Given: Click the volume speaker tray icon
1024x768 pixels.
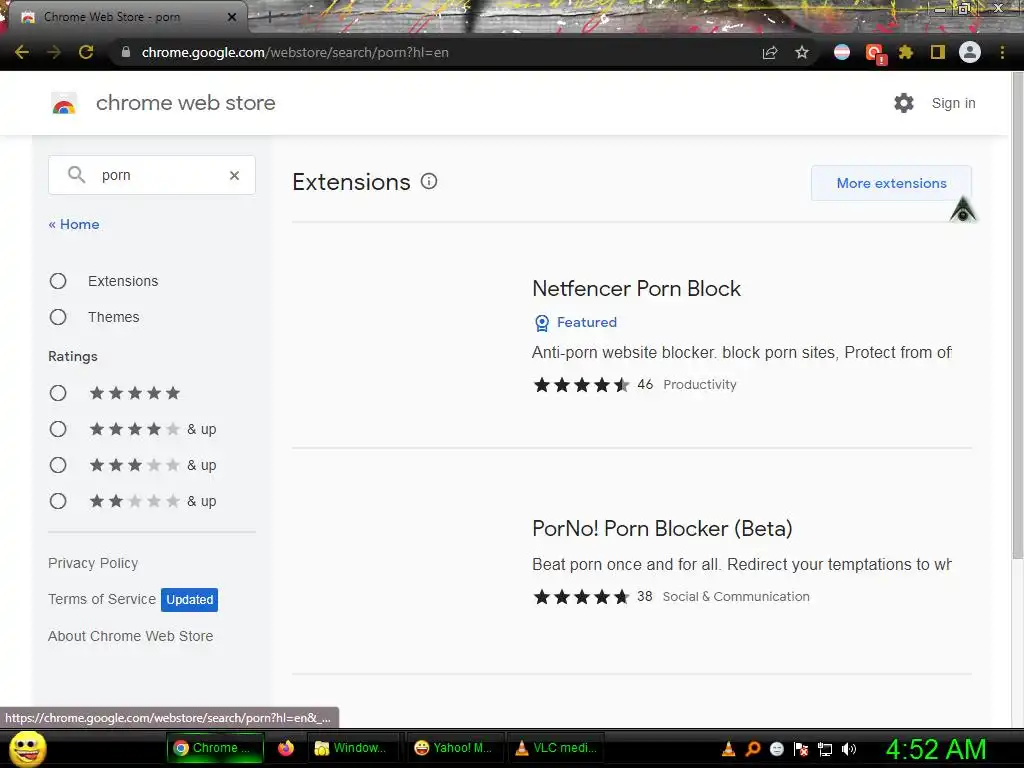Looking at the screenshot, I should click(849, 749).
